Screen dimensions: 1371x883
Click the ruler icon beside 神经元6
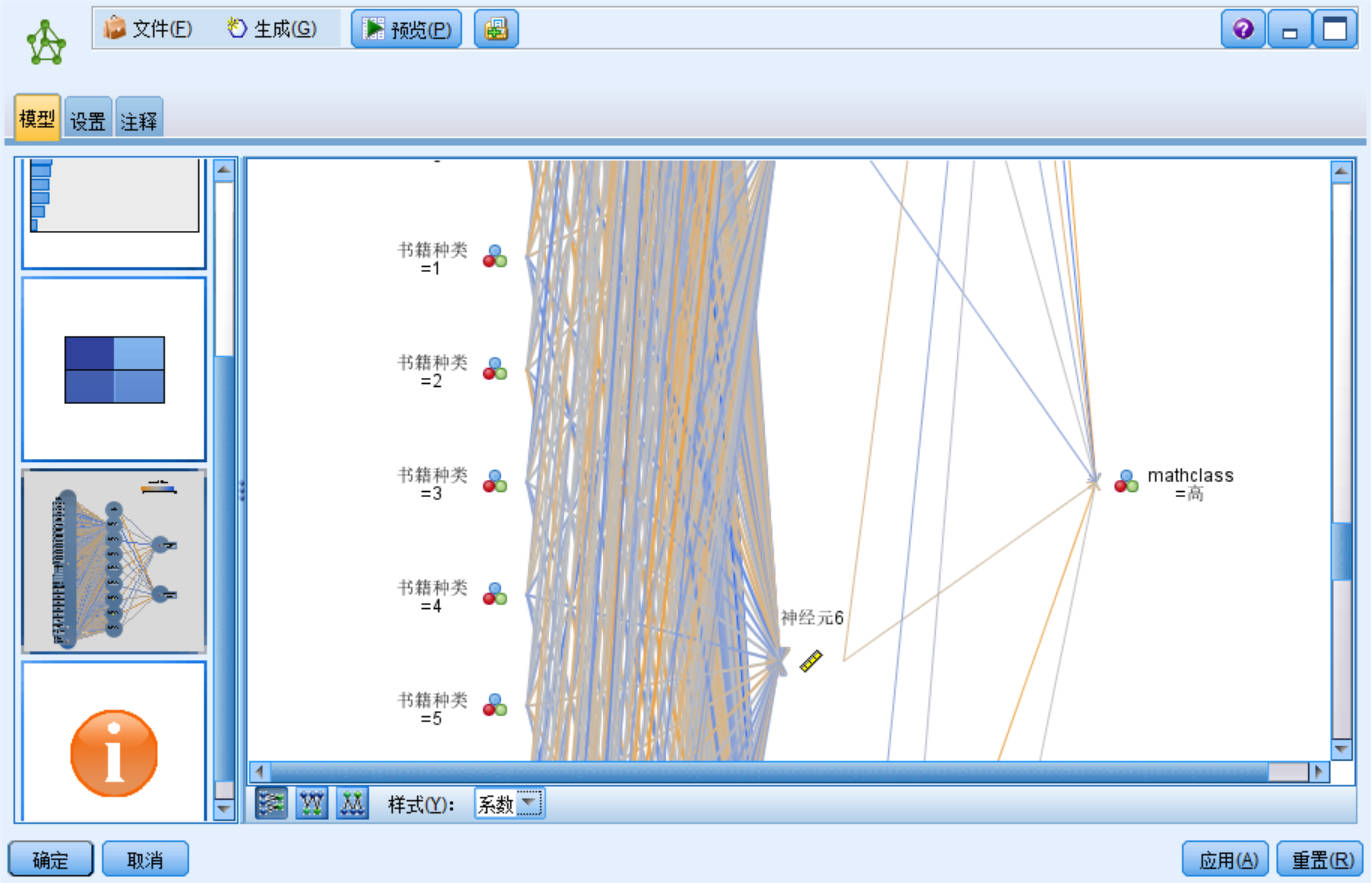tap(811, 661)
